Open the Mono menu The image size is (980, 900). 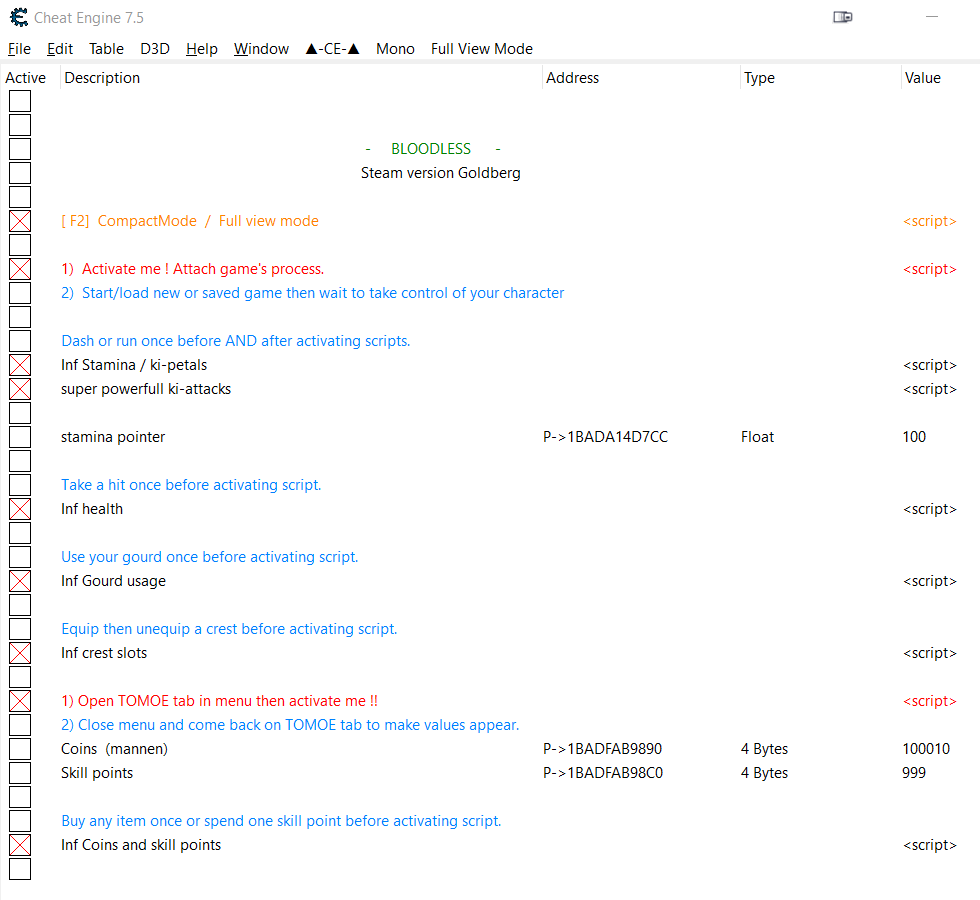(395, 49)
